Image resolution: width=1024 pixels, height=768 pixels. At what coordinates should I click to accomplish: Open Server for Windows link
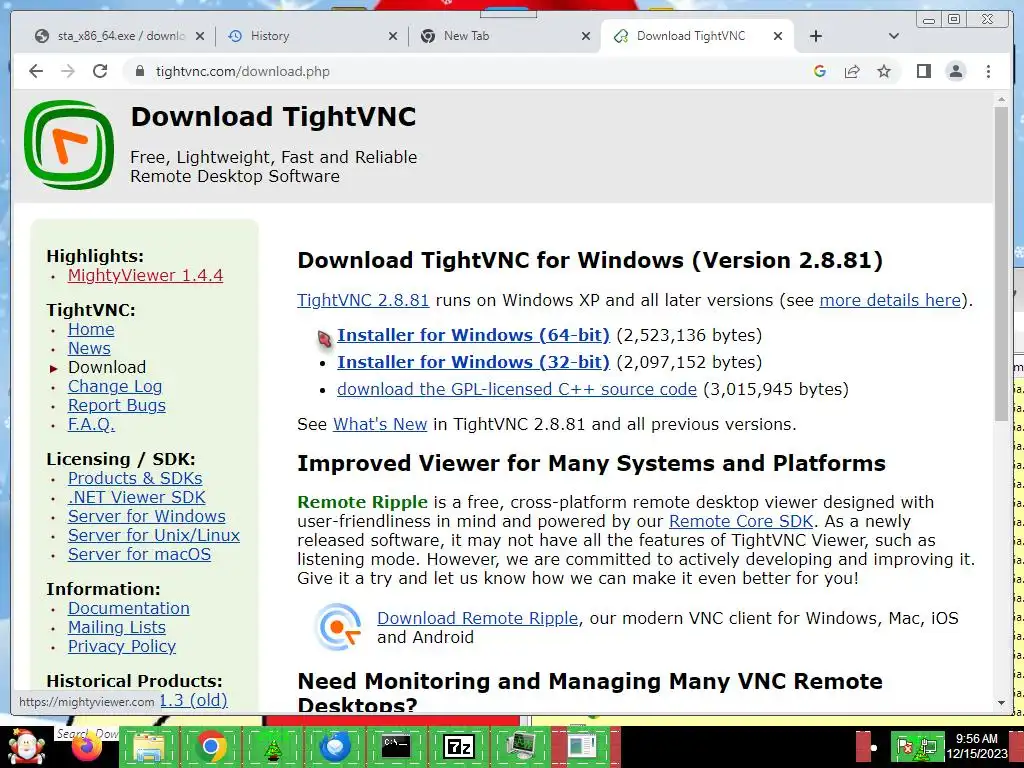pyautogui.click(x=147, y=517)
